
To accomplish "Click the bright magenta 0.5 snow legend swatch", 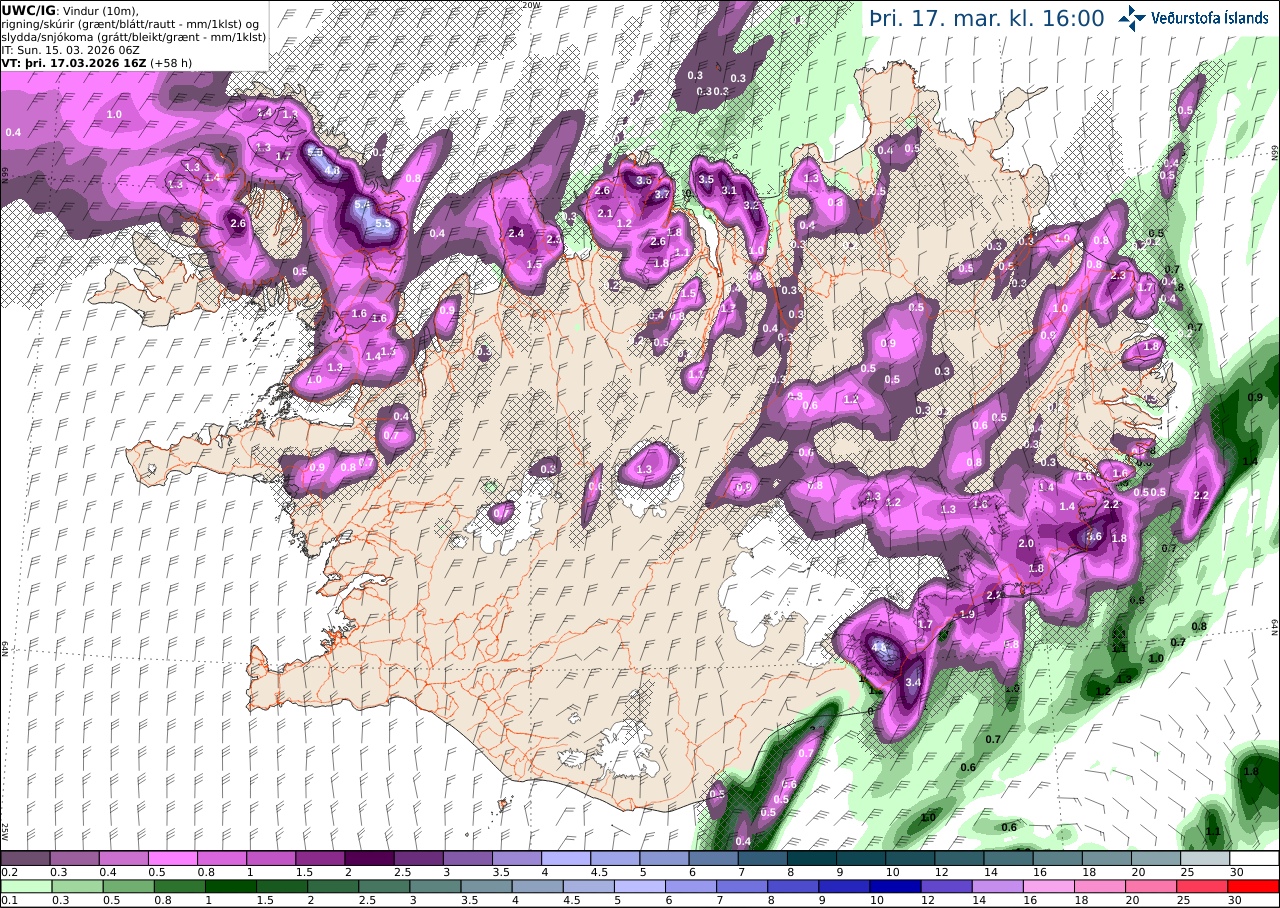I will pyautogui.click(x=172, y=858).
